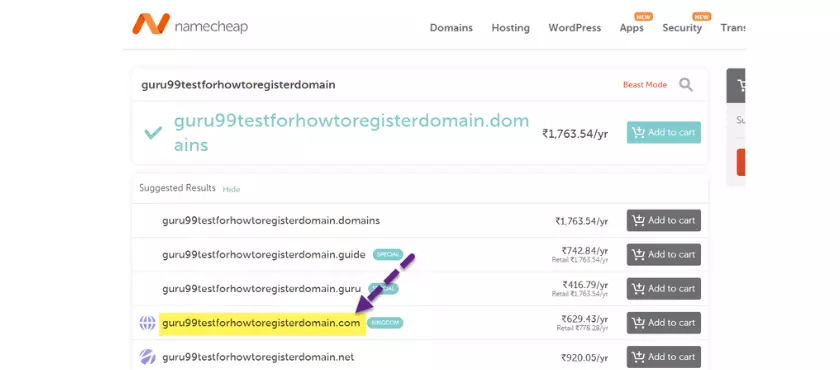
Task: Add the featured .domains result to cart
Action: [664, 132]
